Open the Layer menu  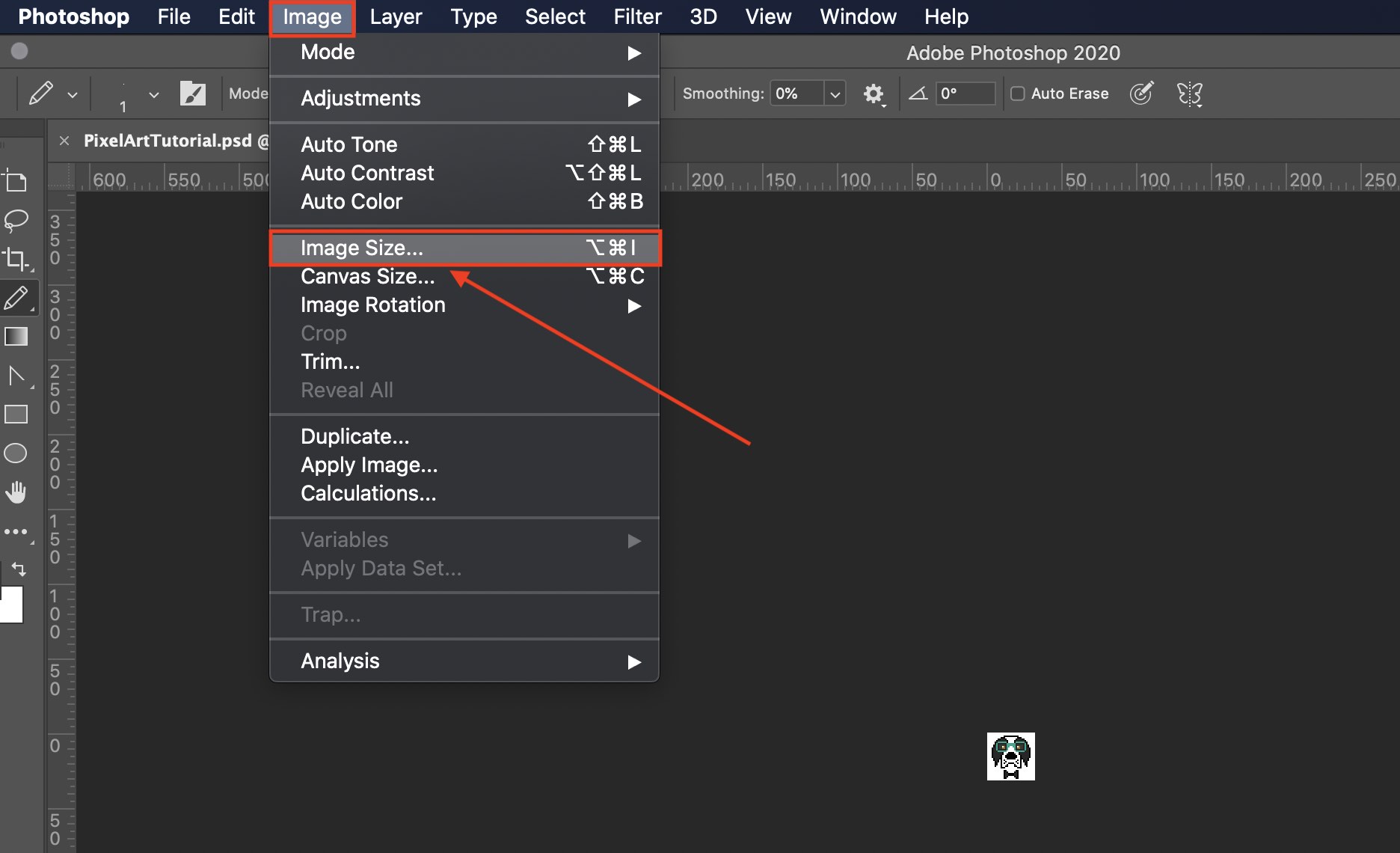point(396,16)
